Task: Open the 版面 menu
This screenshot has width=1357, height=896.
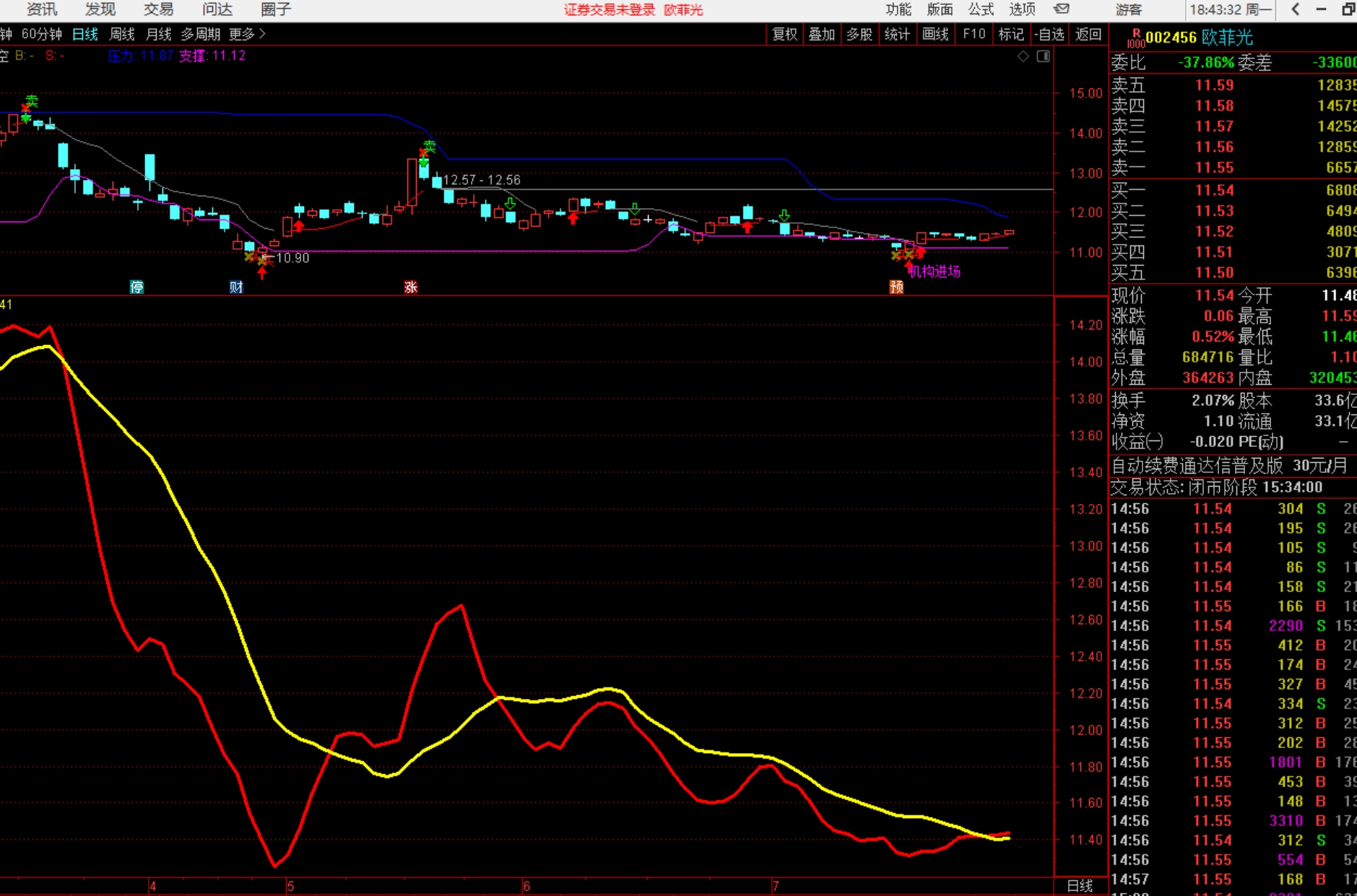Action: pos(940,9)
